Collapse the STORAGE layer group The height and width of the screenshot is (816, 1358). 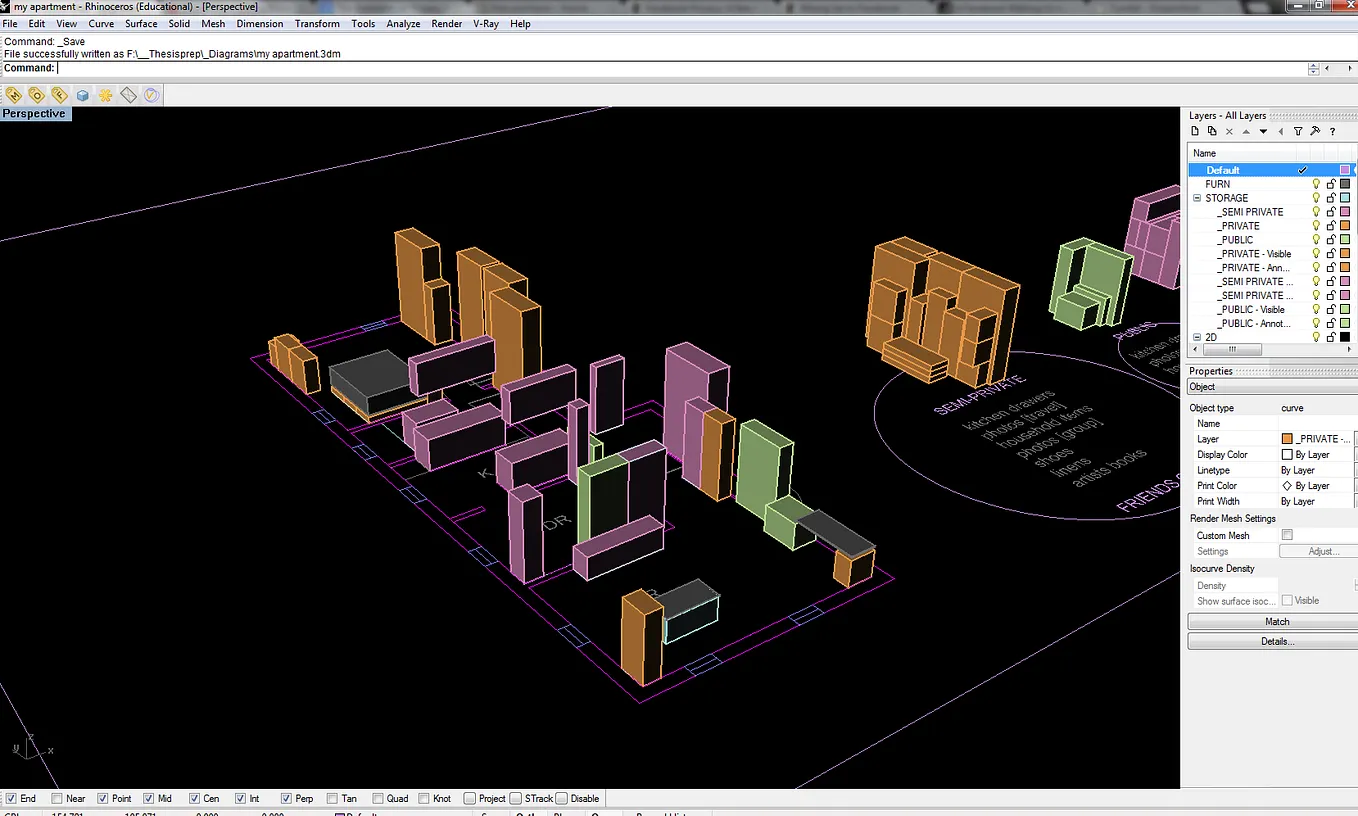(1197, 198)
